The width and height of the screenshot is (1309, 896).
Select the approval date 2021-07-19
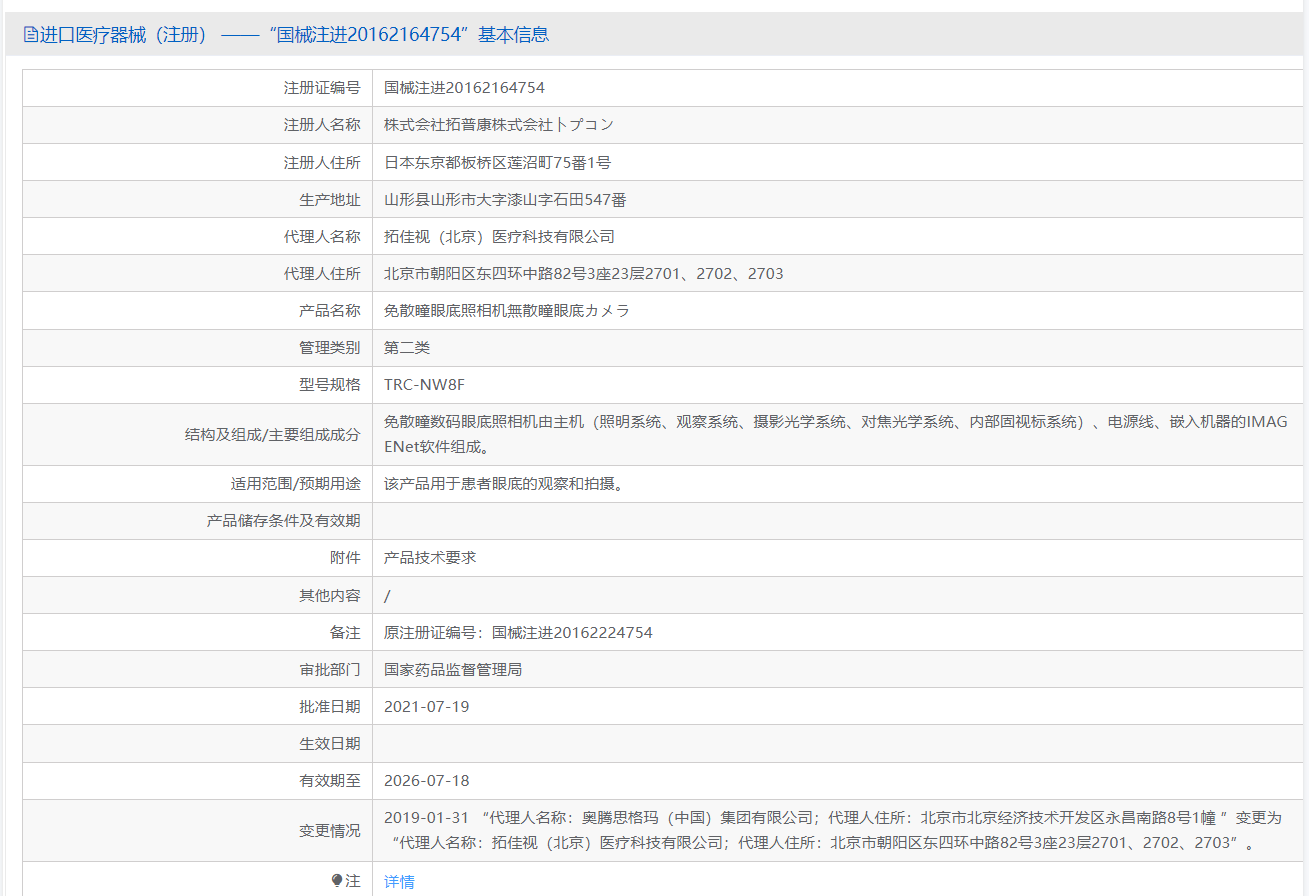pyautogui.click(x=426, y=707)
